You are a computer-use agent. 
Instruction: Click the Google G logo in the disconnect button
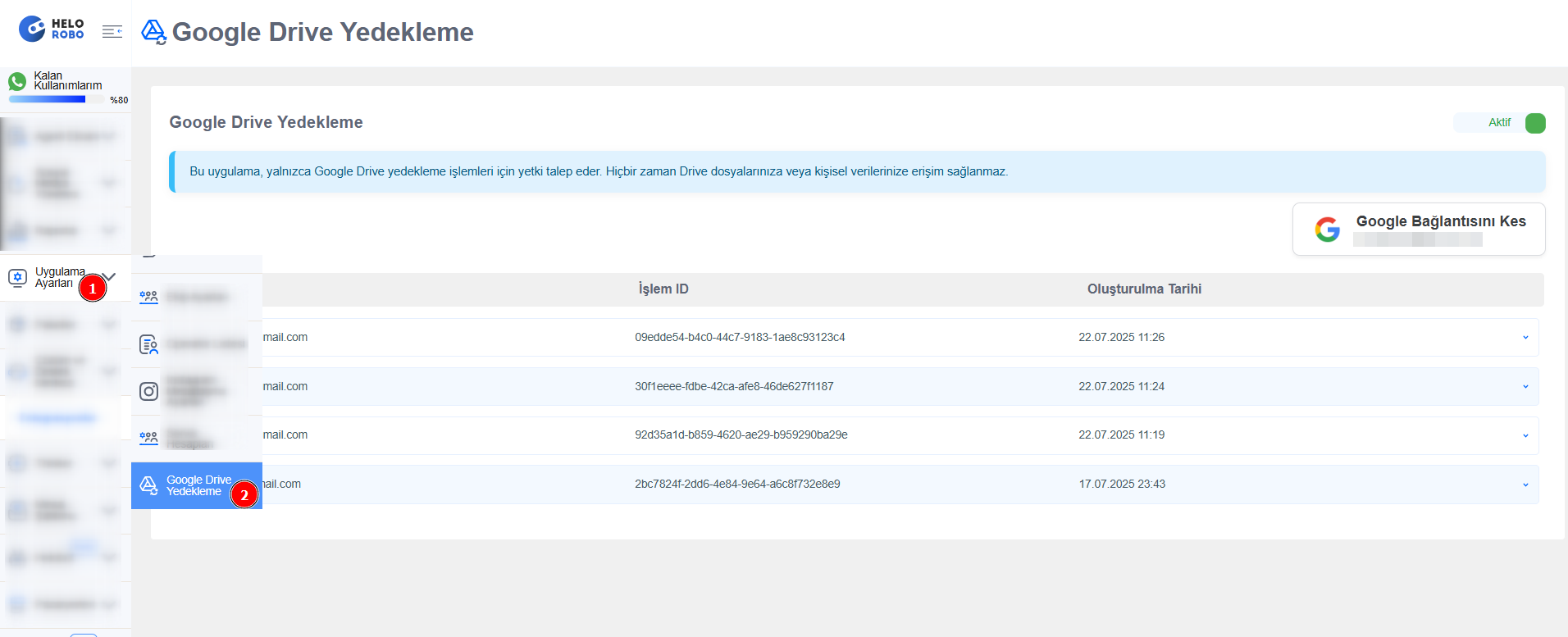[1327, 230]
